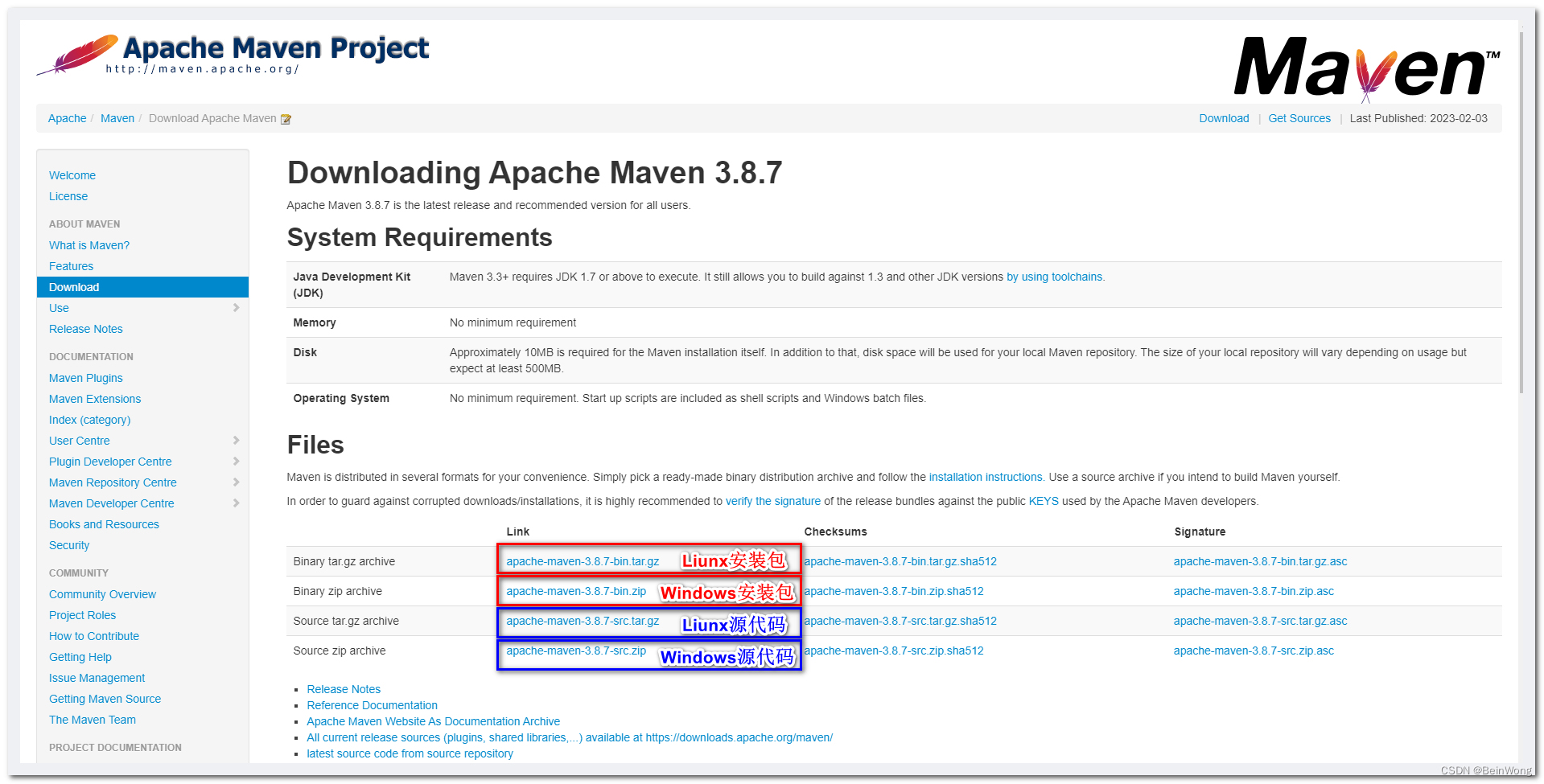Image resolution: width=1544 pixels, height=784 pixels.
Task: Expand the User Centre submenu arrow
Action: point(236,441)
